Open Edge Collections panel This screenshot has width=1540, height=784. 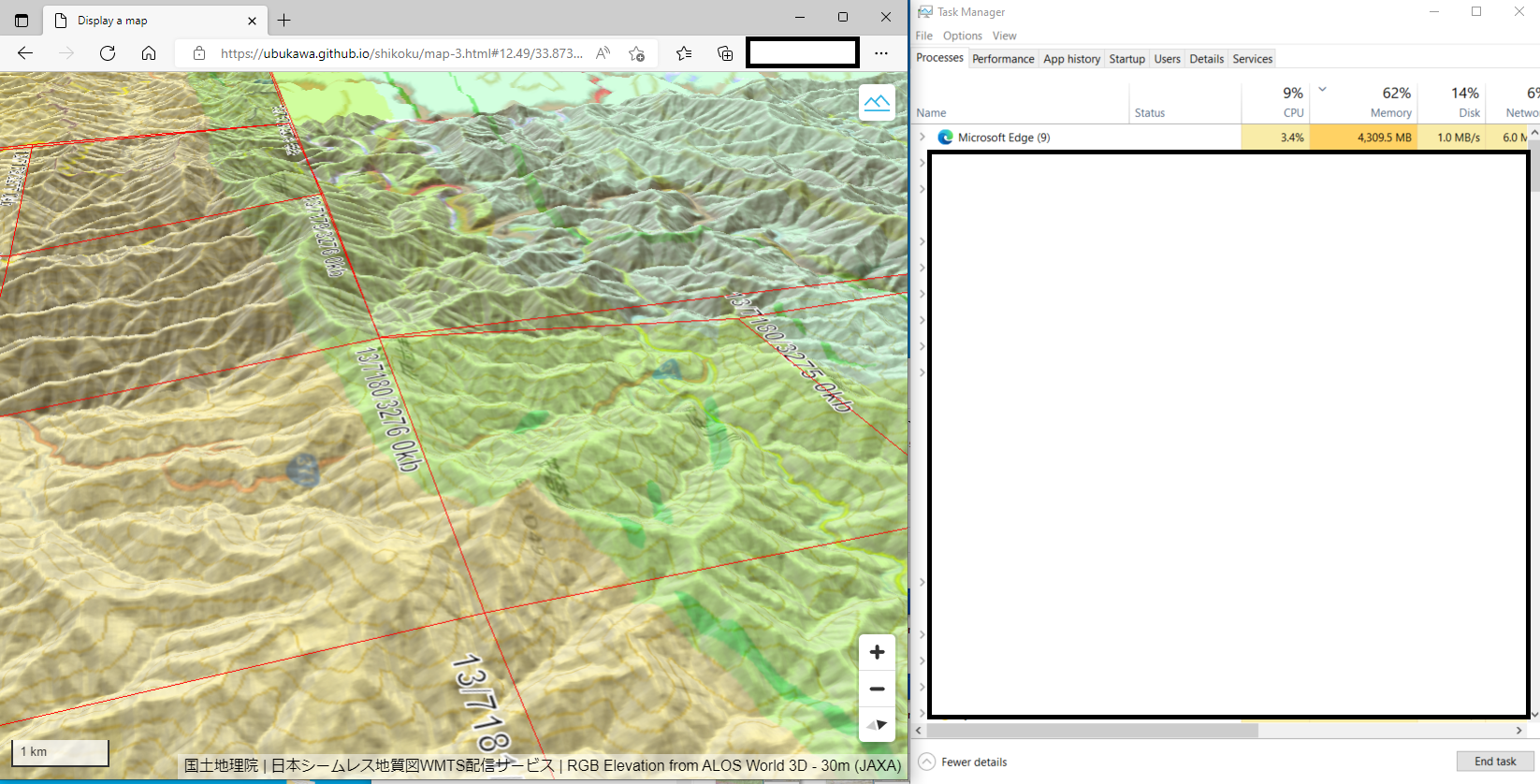pos(725,53)
